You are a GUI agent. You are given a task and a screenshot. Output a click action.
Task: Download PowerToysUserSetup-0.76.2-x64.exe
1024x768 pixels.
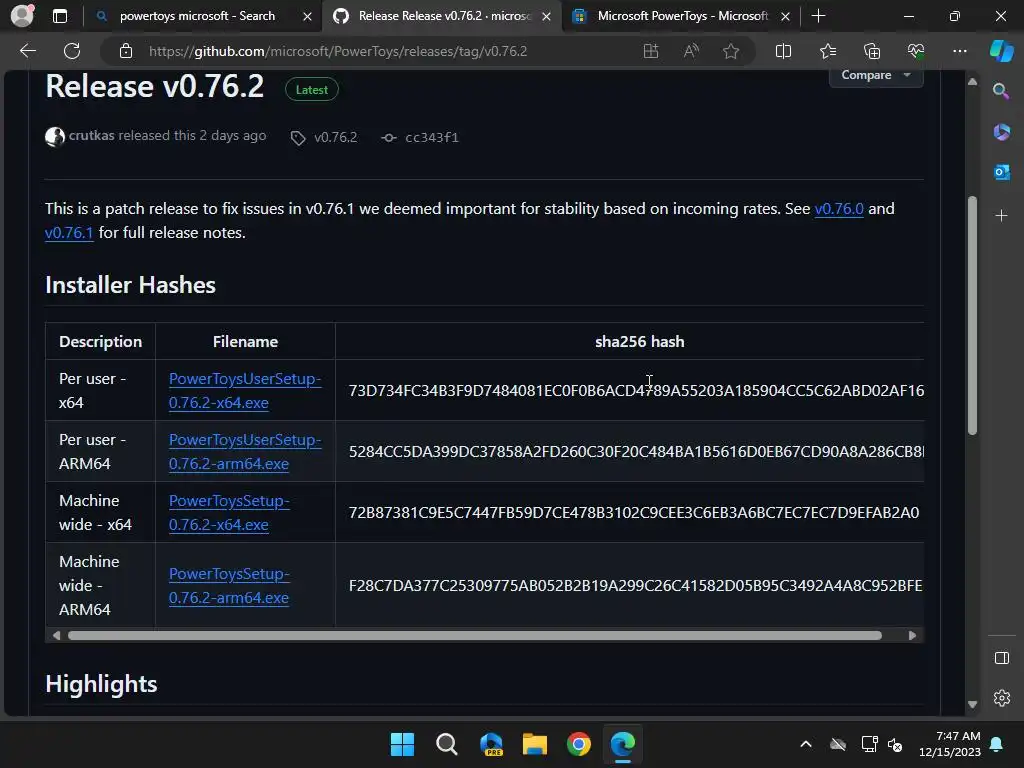(x=245, y=391)
